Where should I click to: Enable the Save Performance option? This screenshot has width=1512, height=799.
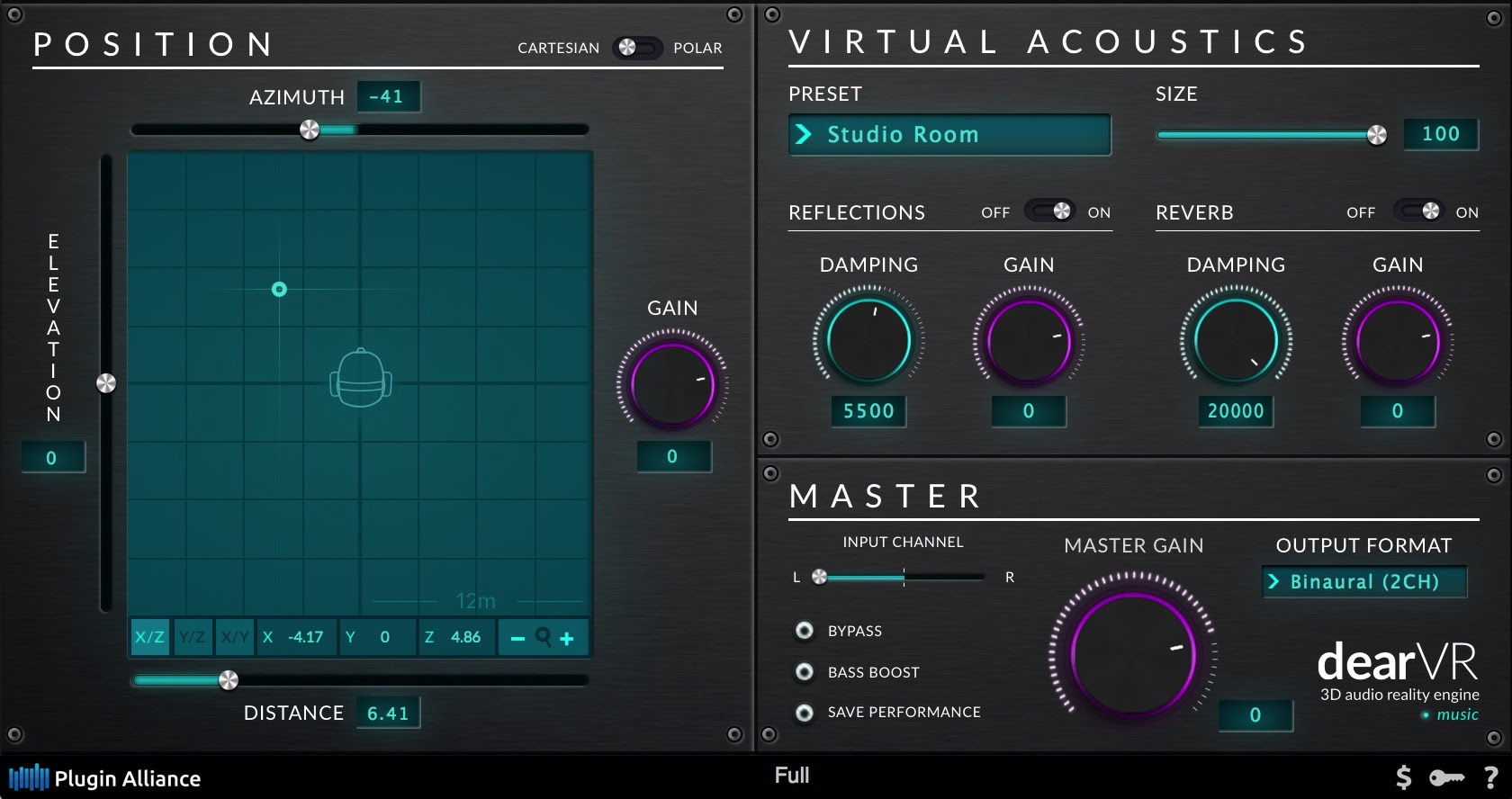coord(805,713)
